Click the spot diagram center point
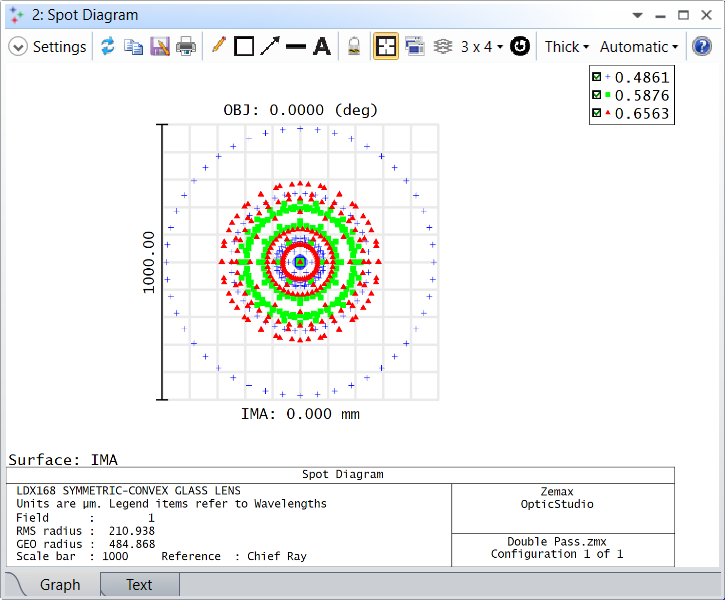The height and width of the screenshot is (600, 725). coord(301,263)
